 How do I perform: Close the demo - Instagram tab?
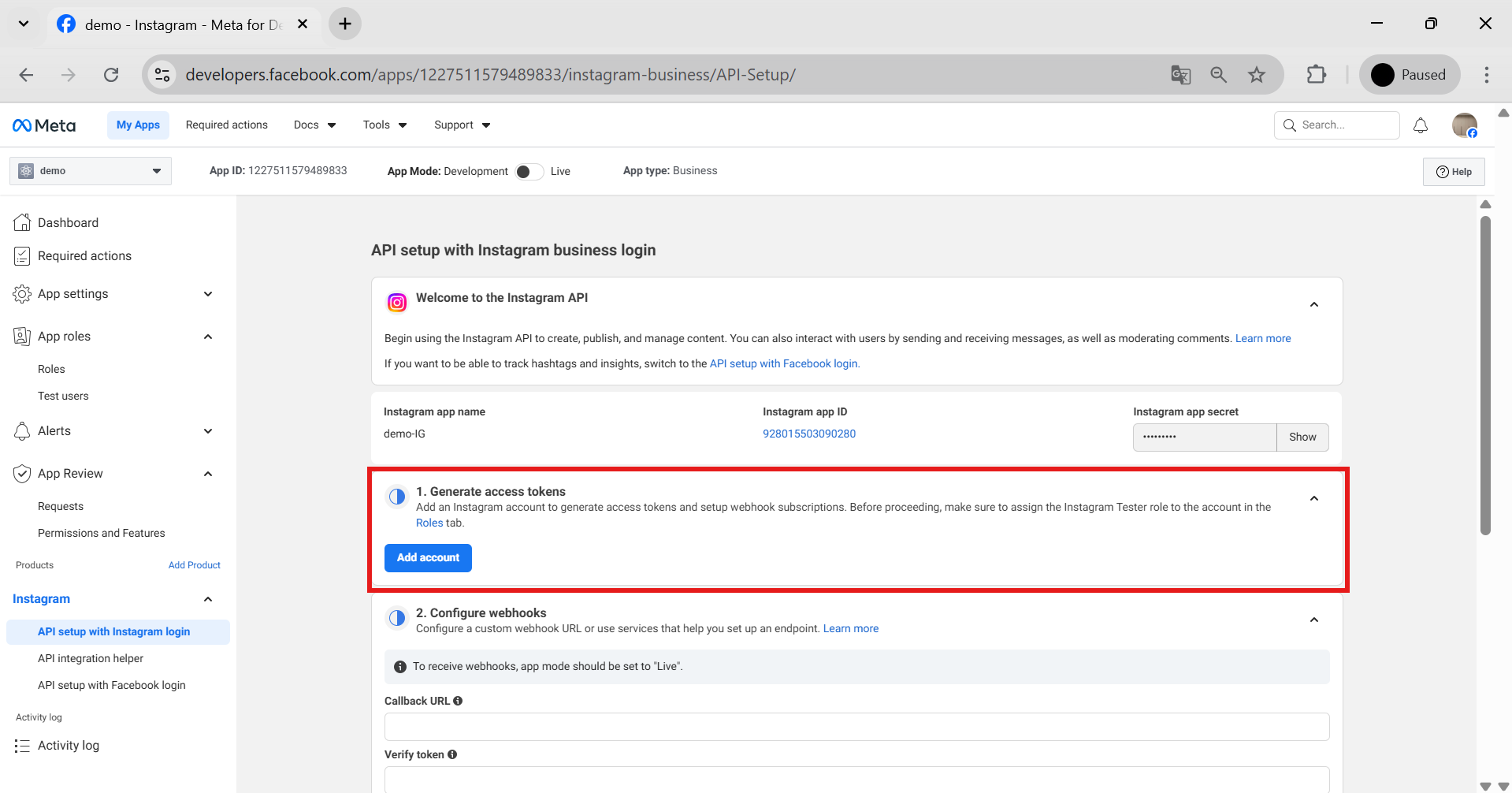303,24
